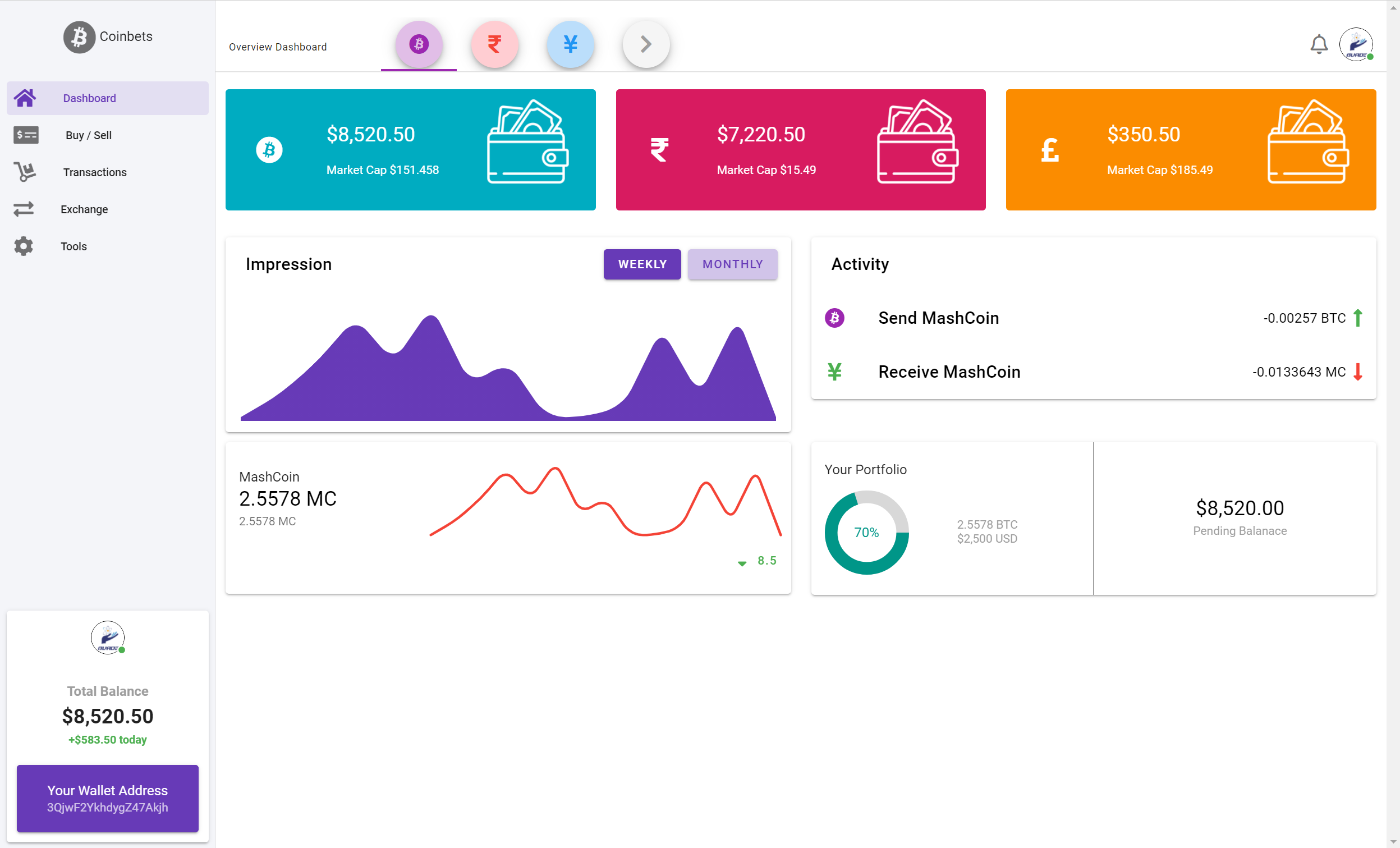Viewport: 1400px width, 848px height.
Task: Switch Impression chart to Weekly
Action: (x=642, y=264)
